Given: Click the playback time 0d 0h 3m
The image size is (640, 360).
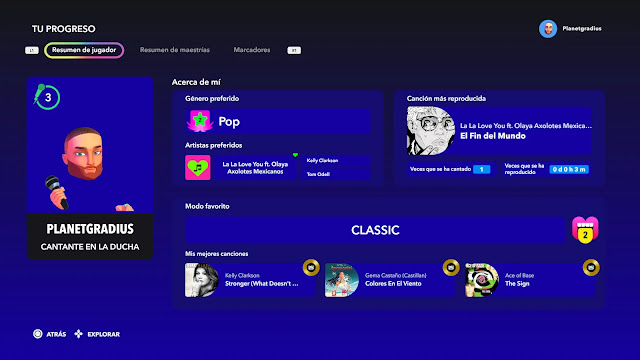Looking at the screenshot, I should [x=569, y=169].
